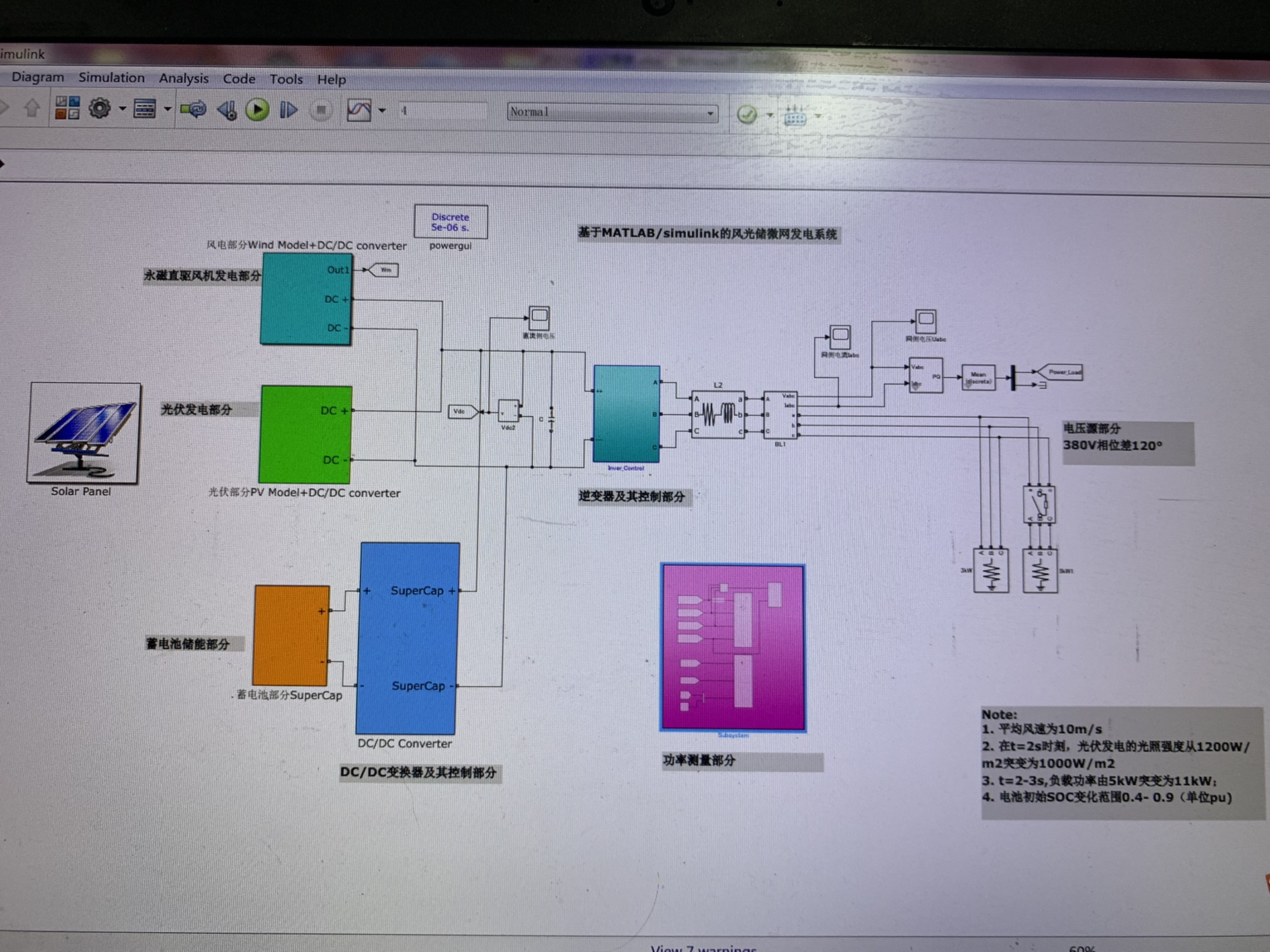The image size is (1270, 952).
Task: Click the green Run simulation button
Action: (257, 110)
